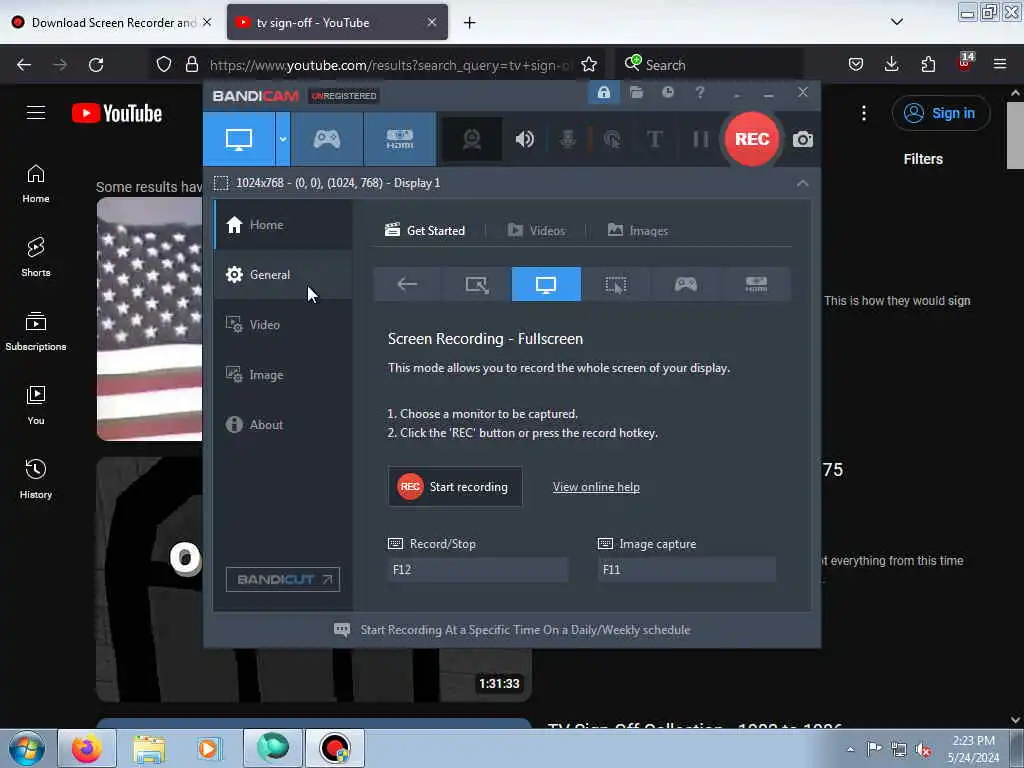The width and height of the screenshot is (1024, 768).
Task: Select HDMI Device Recording mode in toolbar
Action: [x=400, y=139]
